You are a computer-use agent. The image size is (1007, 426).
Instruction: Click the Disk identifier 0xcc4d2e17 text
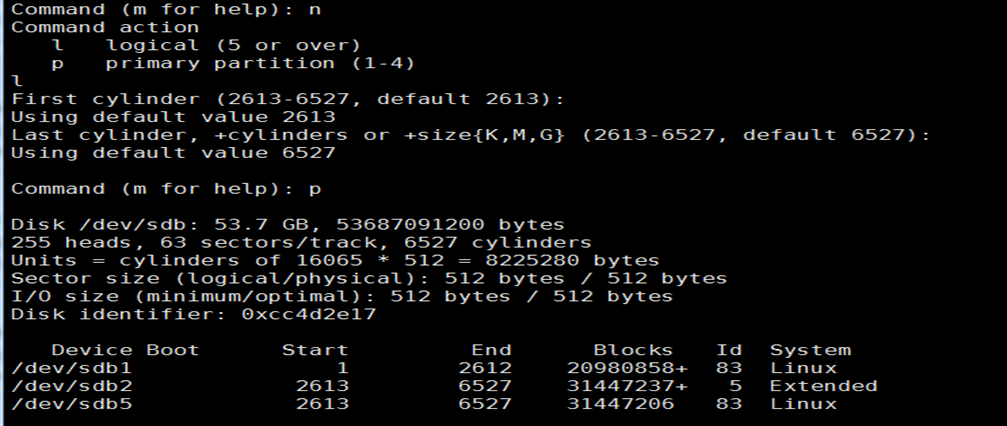click(193, 314)
